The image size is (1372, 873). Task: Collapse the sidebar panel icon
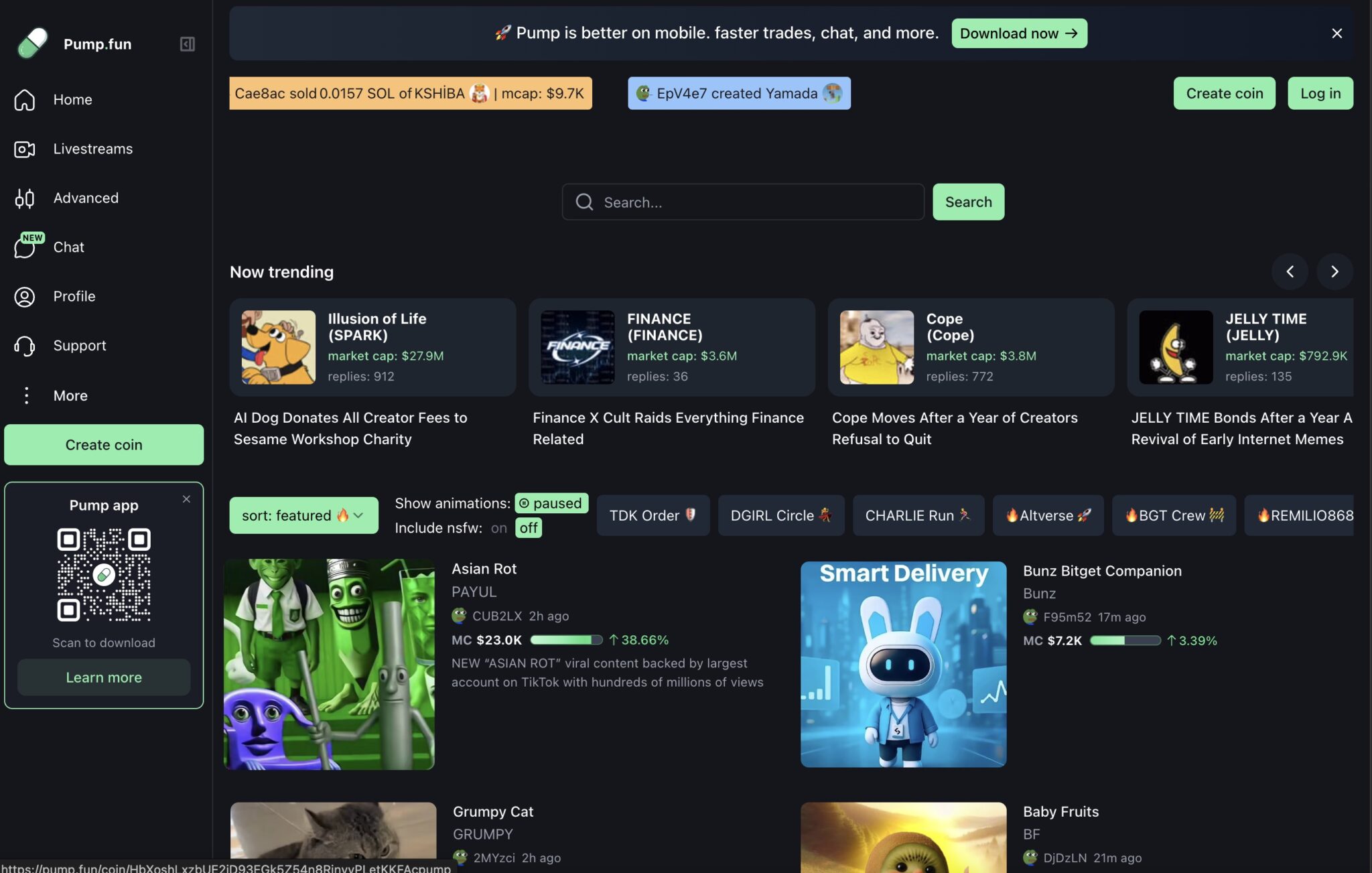[187, 44]
